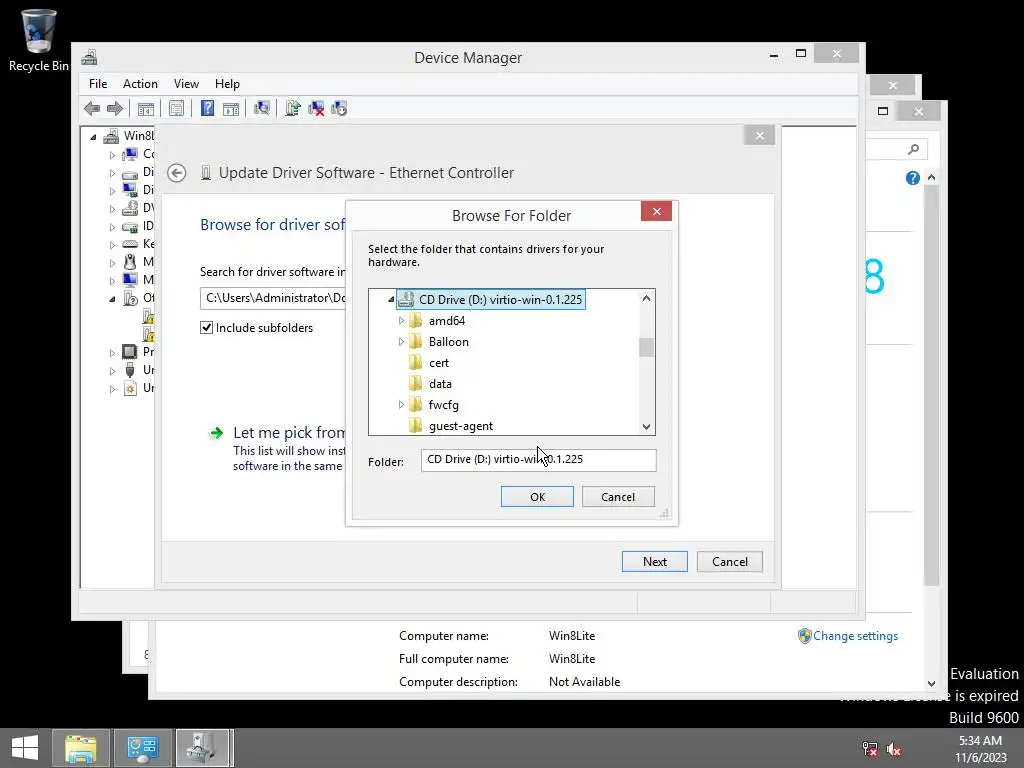1024x768 pixels.
Task: Select CD Drive (D:) virtio-win-0.1.225 node
Action: point(491,300)
